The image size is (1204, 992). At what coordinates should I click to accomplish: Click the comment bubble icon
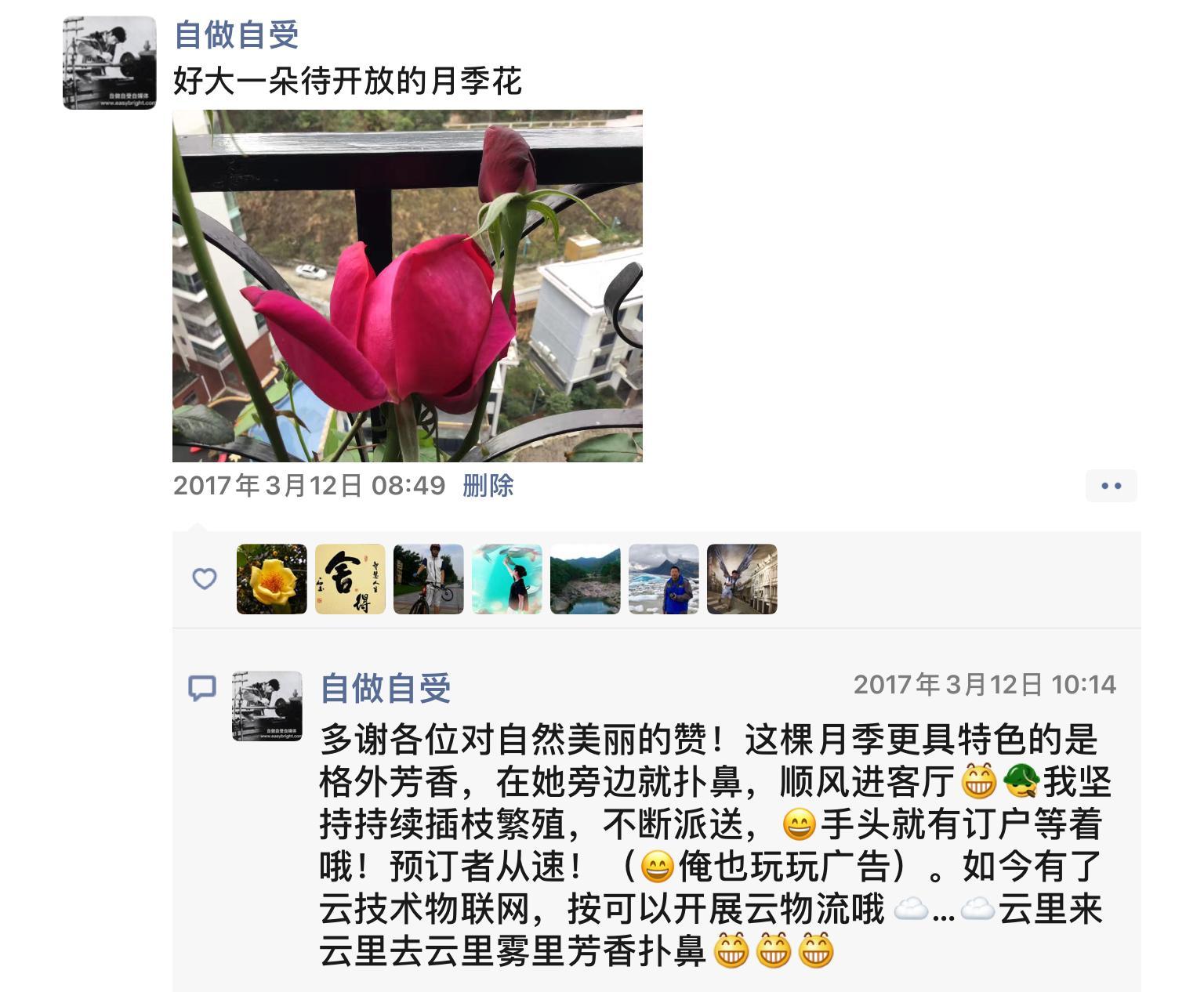pos(202,688)
